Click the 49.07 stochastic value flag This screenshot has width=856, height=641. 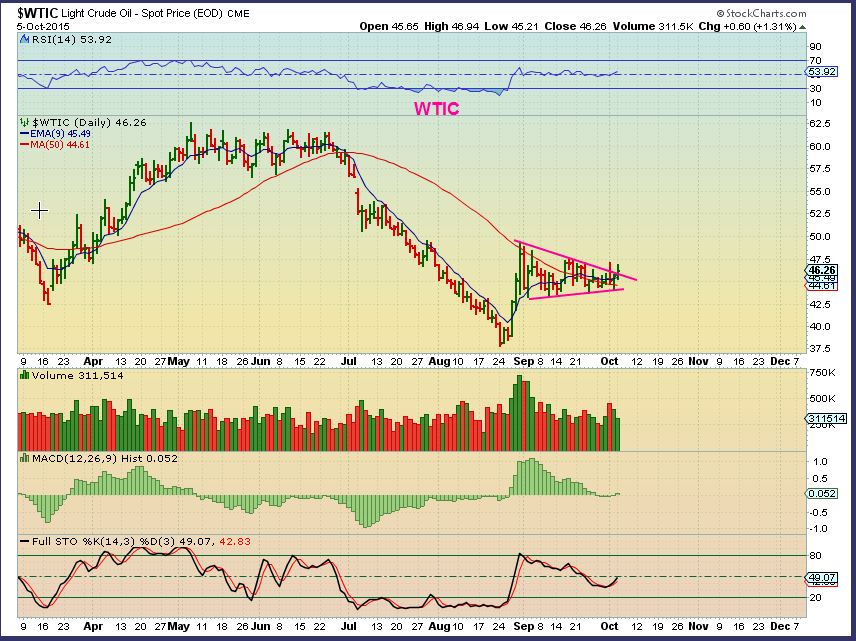[x=820, y=578]
